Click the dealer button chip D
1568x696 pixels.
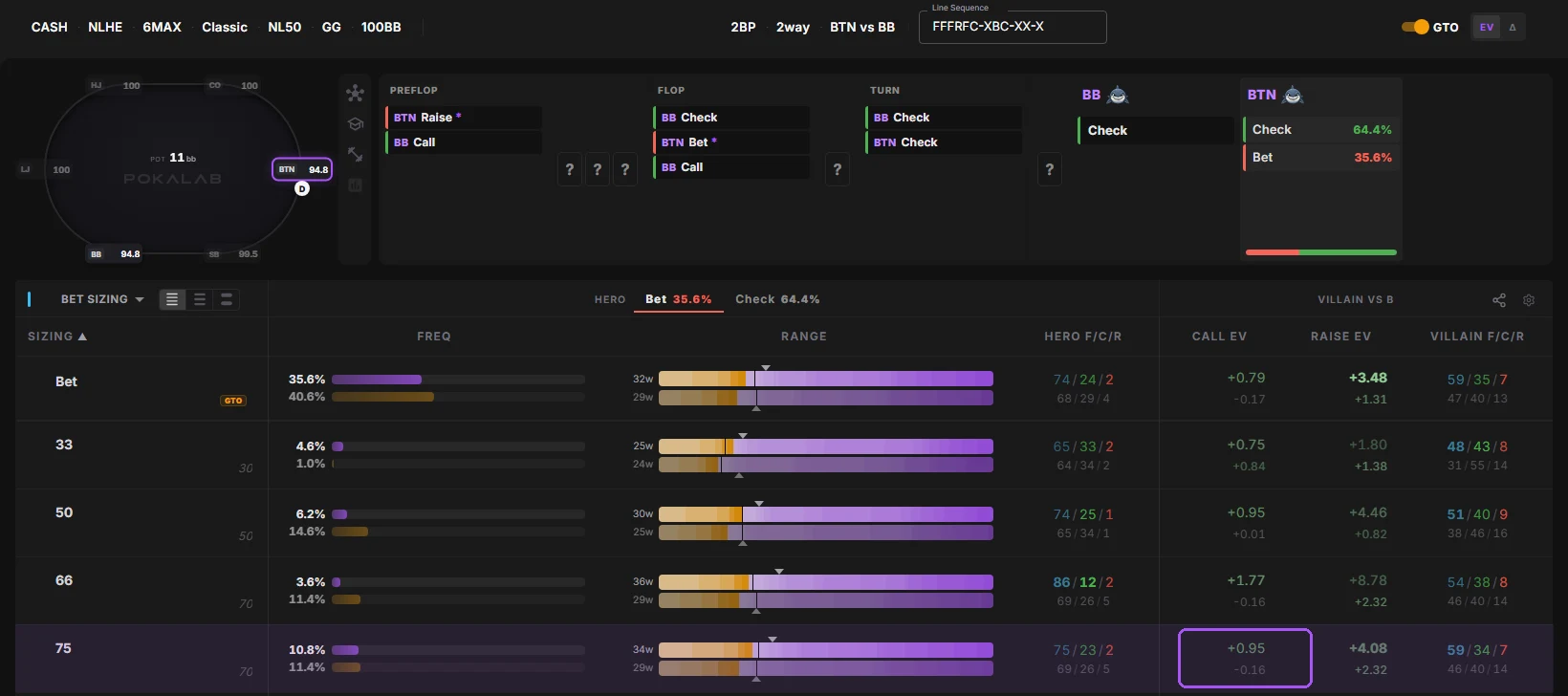(x=302, y=188)
